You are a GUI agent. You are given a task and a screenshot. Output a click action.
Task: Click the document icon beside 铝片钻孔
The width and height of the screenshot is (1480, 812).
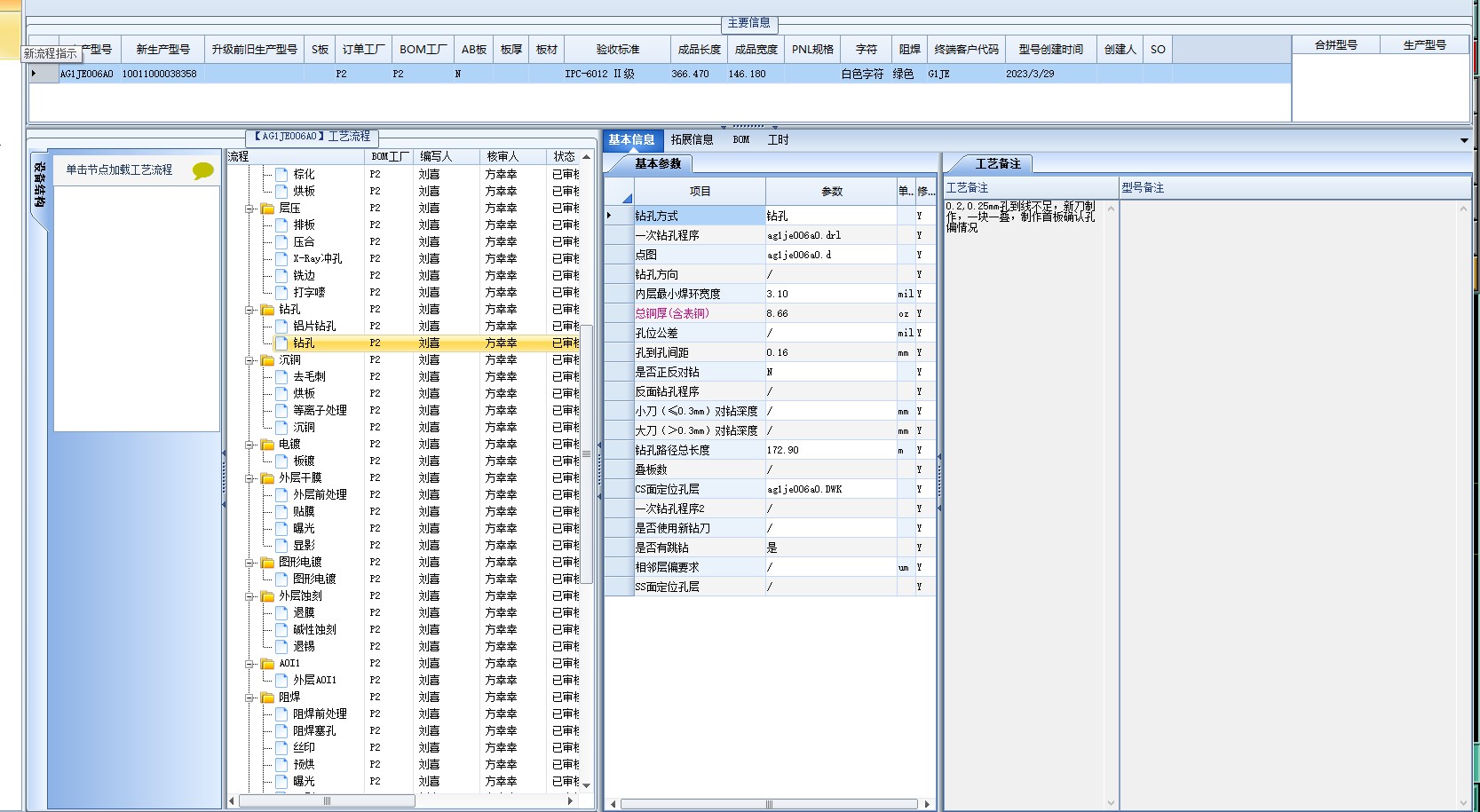coord(281,327)
